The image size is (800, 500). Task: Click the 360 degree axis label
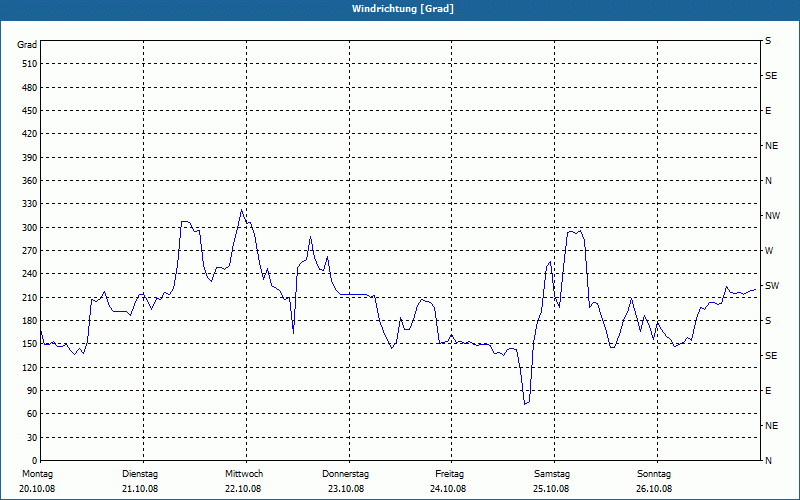pos(30,181)
